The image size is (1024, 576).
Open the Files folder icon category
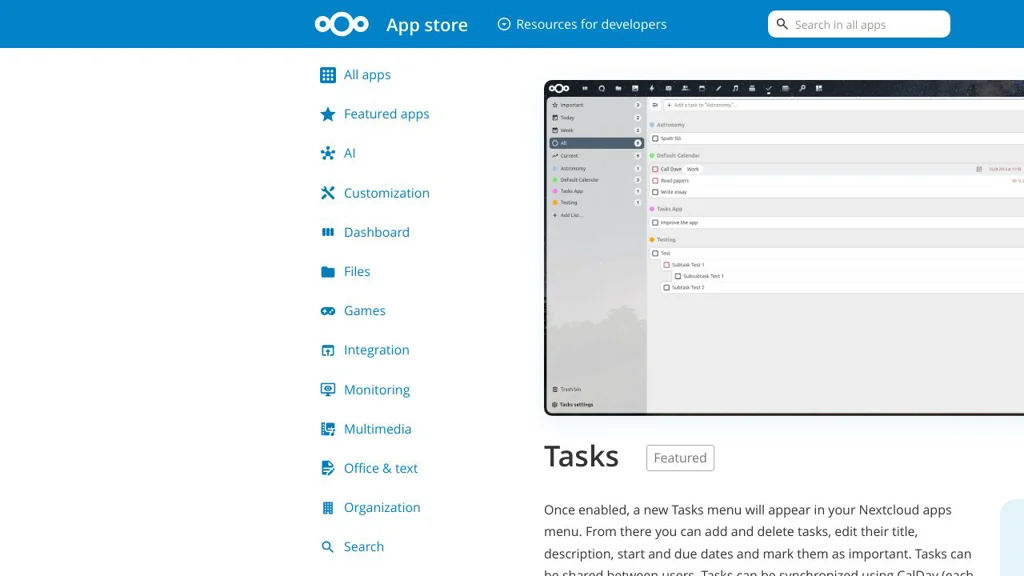pos(328,272)
